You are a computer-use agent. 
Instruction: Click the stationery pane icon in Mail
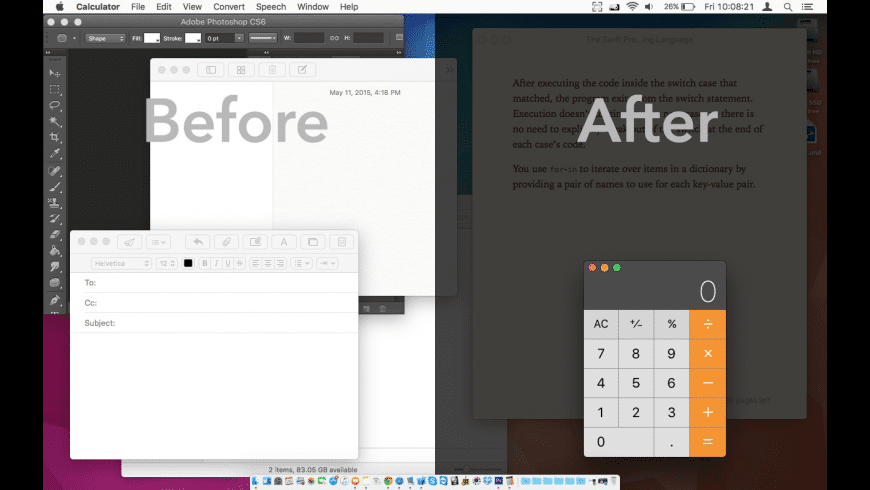pyautogui.click(x=342, y=242)
